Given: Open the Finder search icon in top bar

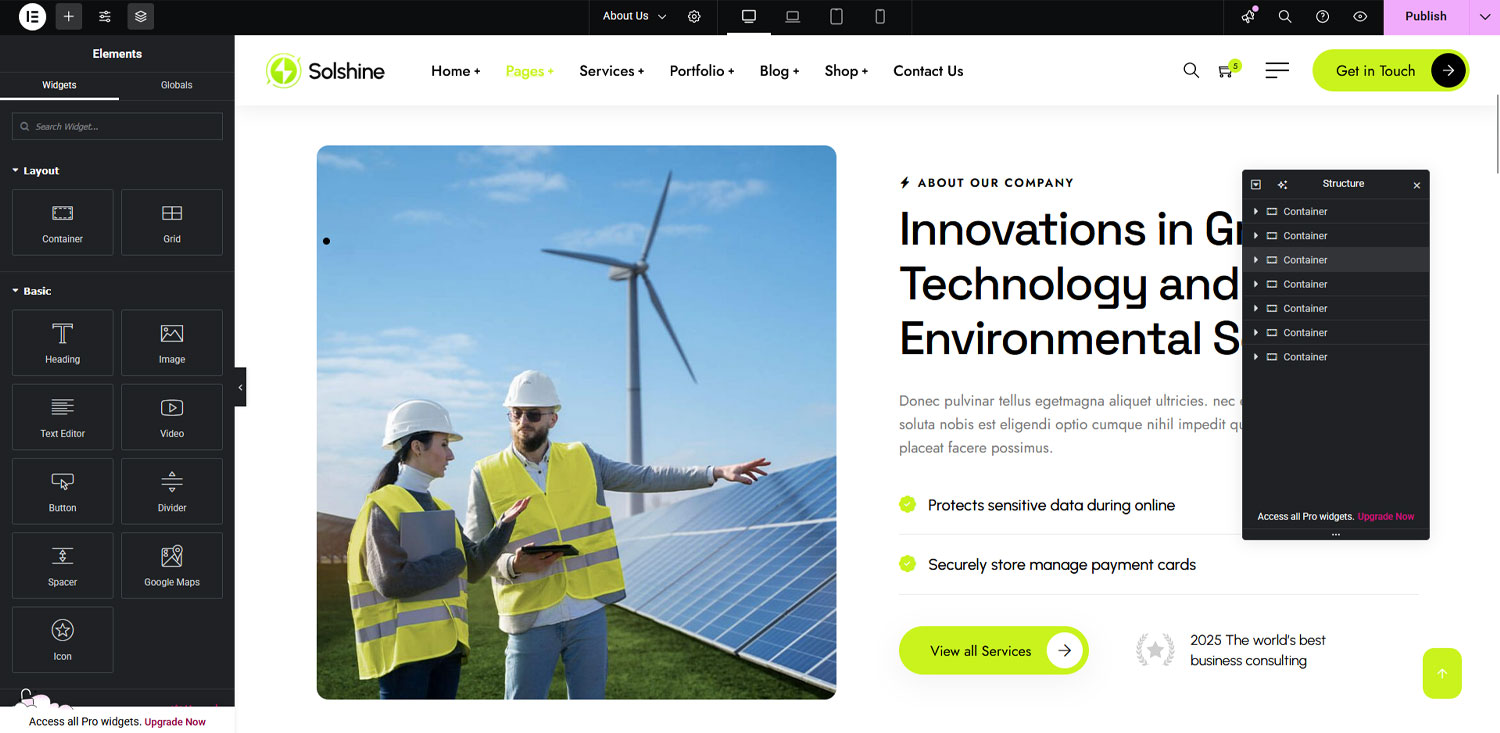Looking at the screenshot, I should [x=1285, y=17].
